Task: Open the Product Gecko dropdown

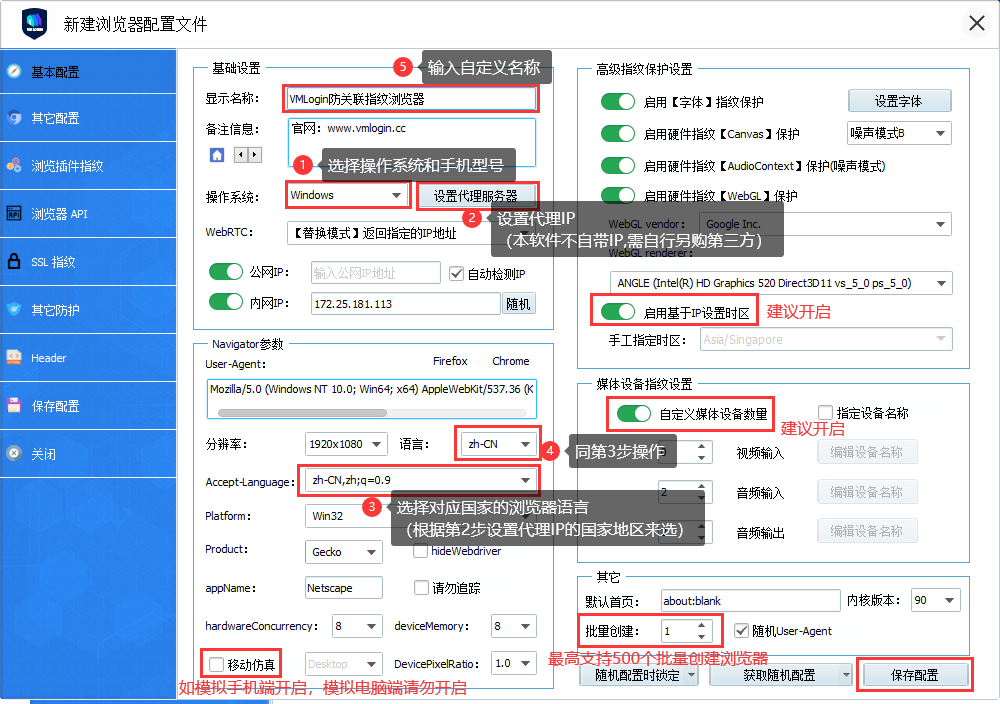Action: (x=344, y=552)
